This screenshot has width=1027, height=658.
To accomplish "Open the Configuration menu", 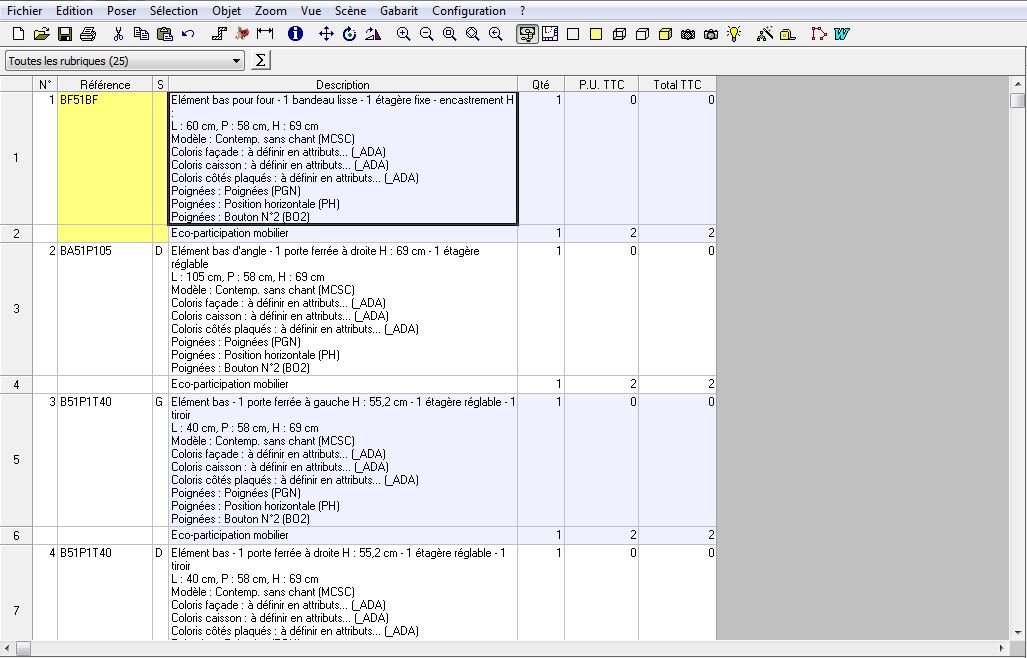I will pyautogui.click(x=469, y=11).
